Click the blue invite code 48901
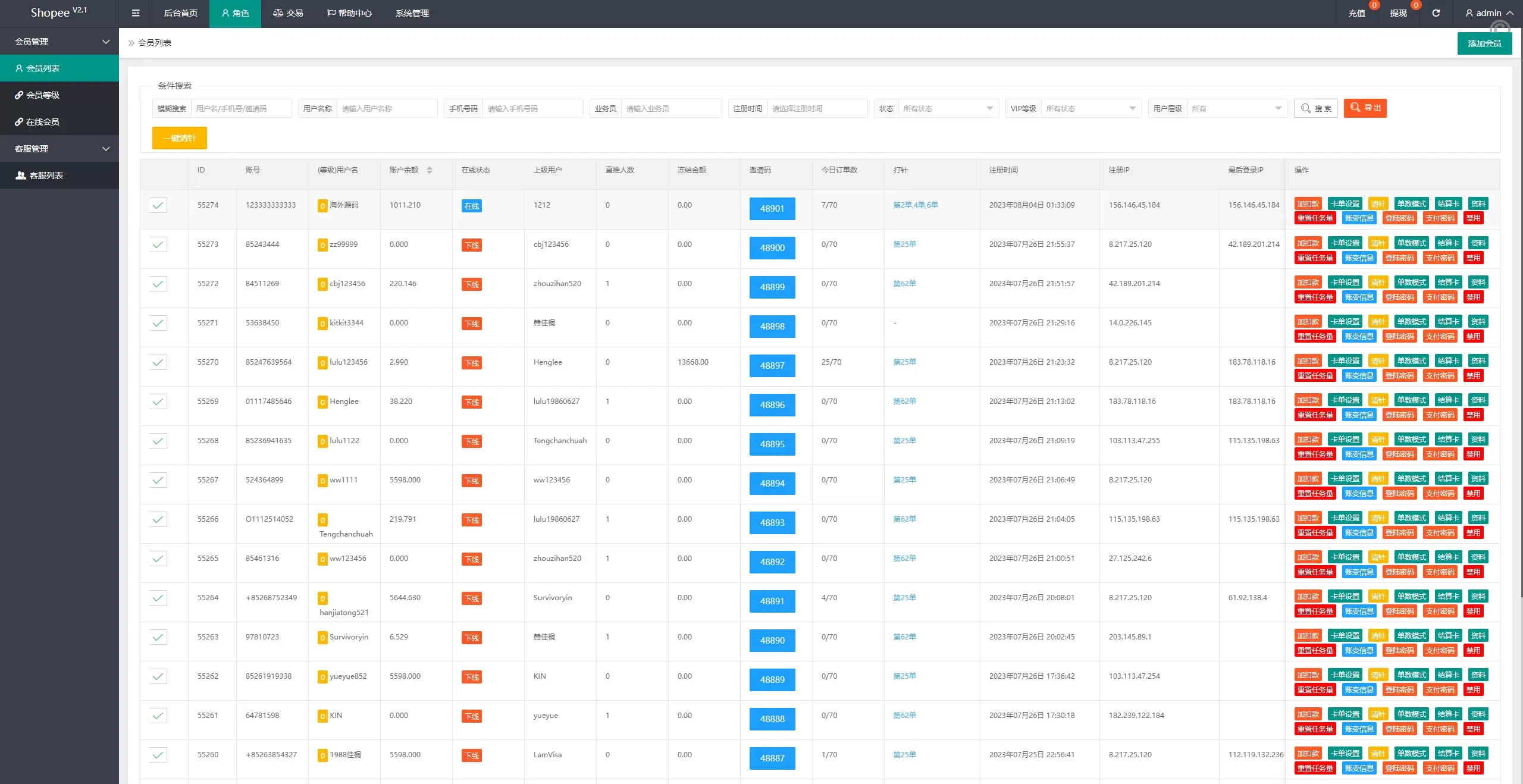The height and width of the screenshot is (784, 1523). [x=772, y=209]
